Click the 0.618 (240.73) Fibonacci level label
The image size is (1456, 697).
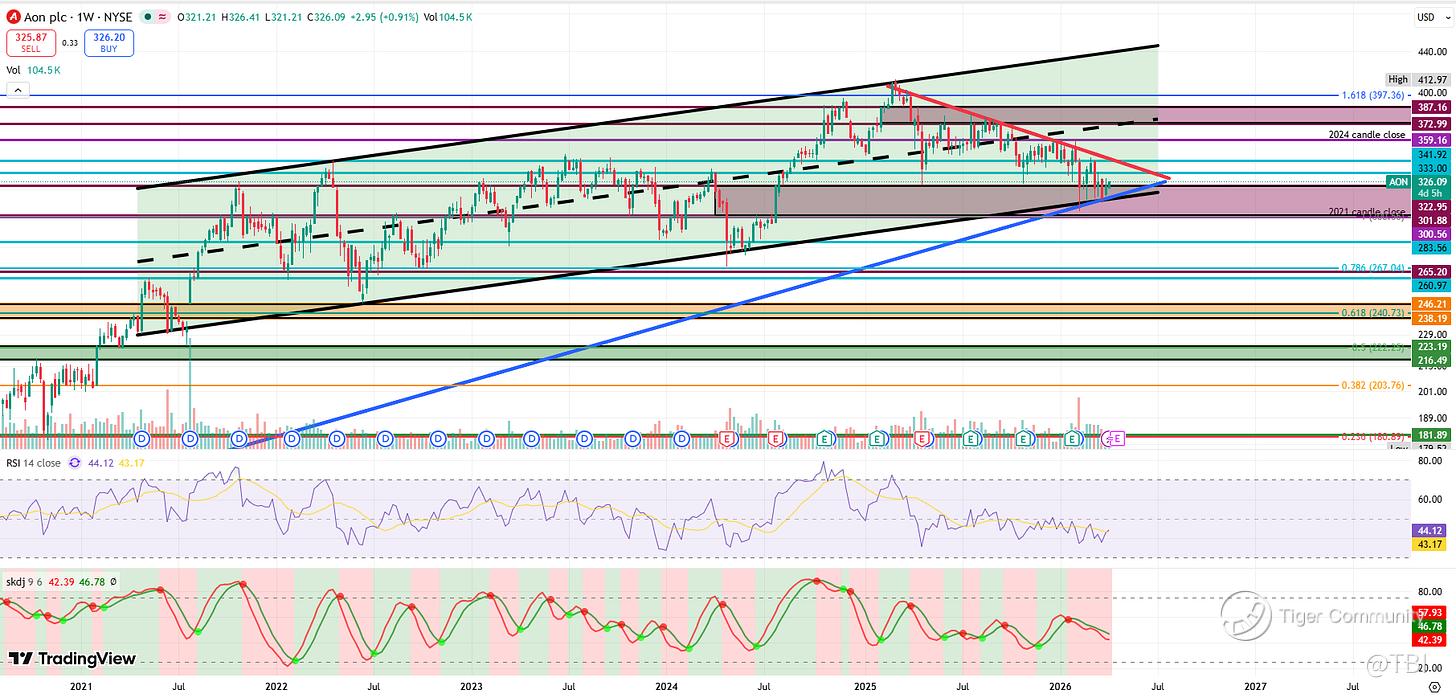(x=1375, y=313)
